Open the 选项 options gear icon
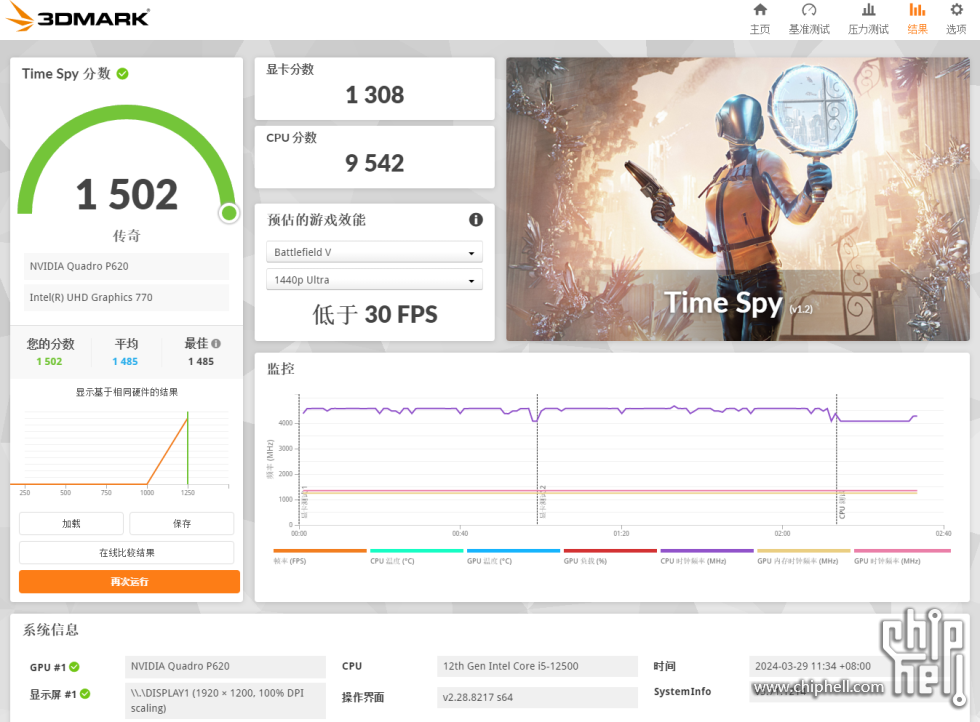 [x=956, y=11]
